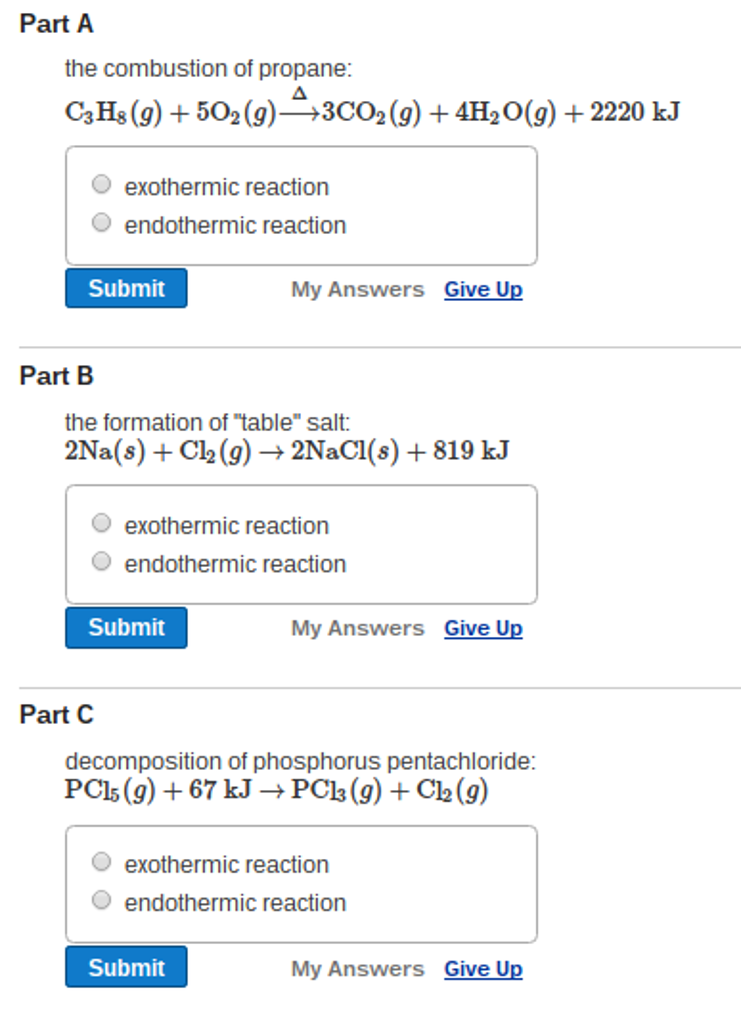View "My Answers" for Part B
Screen dimensions: 741x1024
tap(356, 628)
